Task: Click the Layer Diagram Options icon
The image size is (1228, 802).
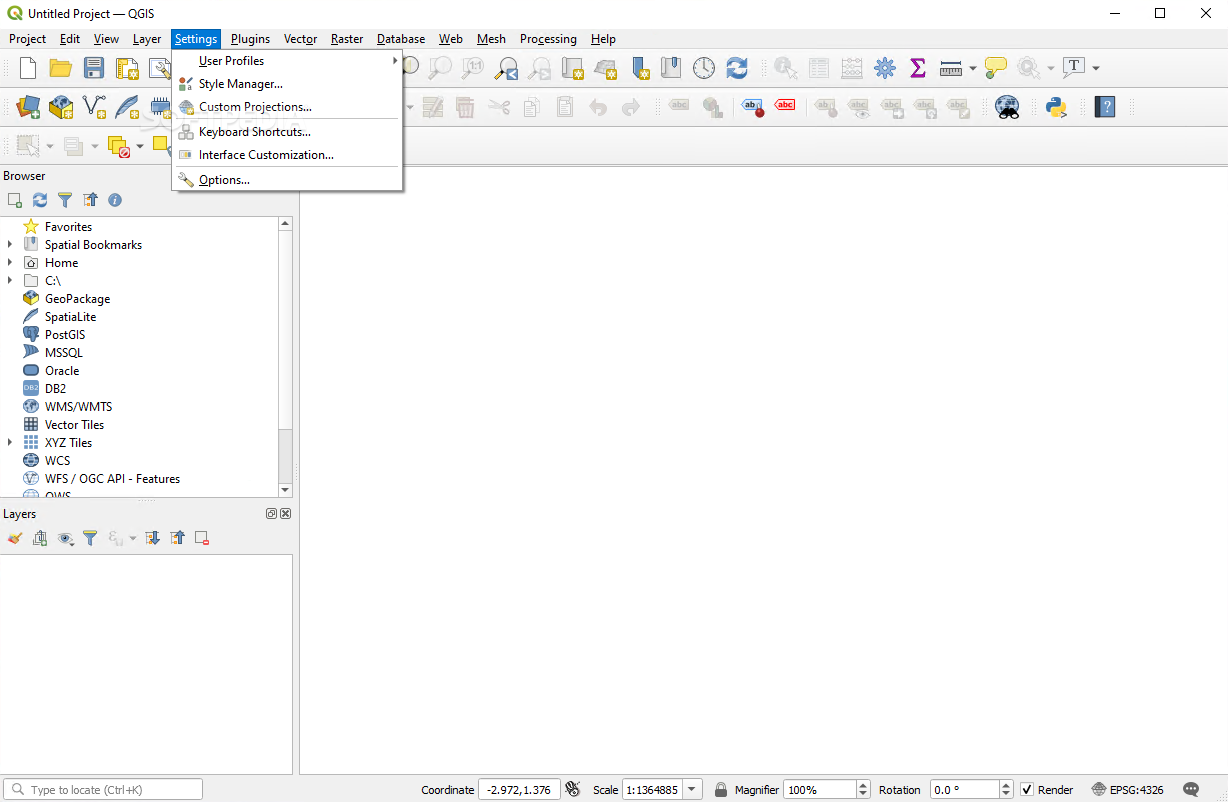Action: [x=711, y=107]
